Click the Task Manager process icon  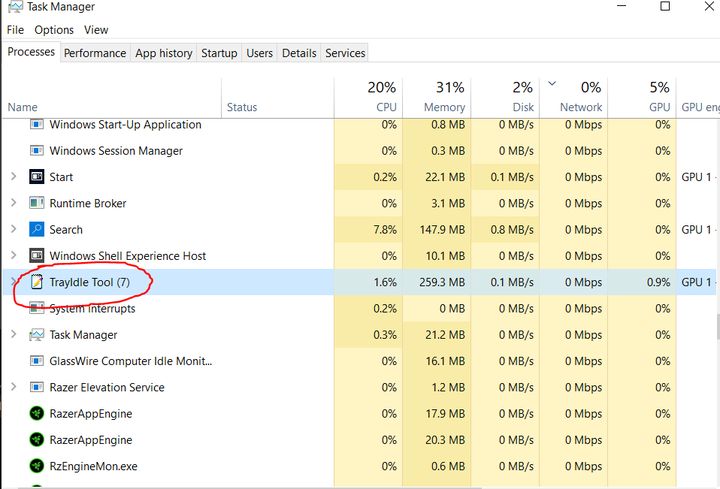click(37, 335)
